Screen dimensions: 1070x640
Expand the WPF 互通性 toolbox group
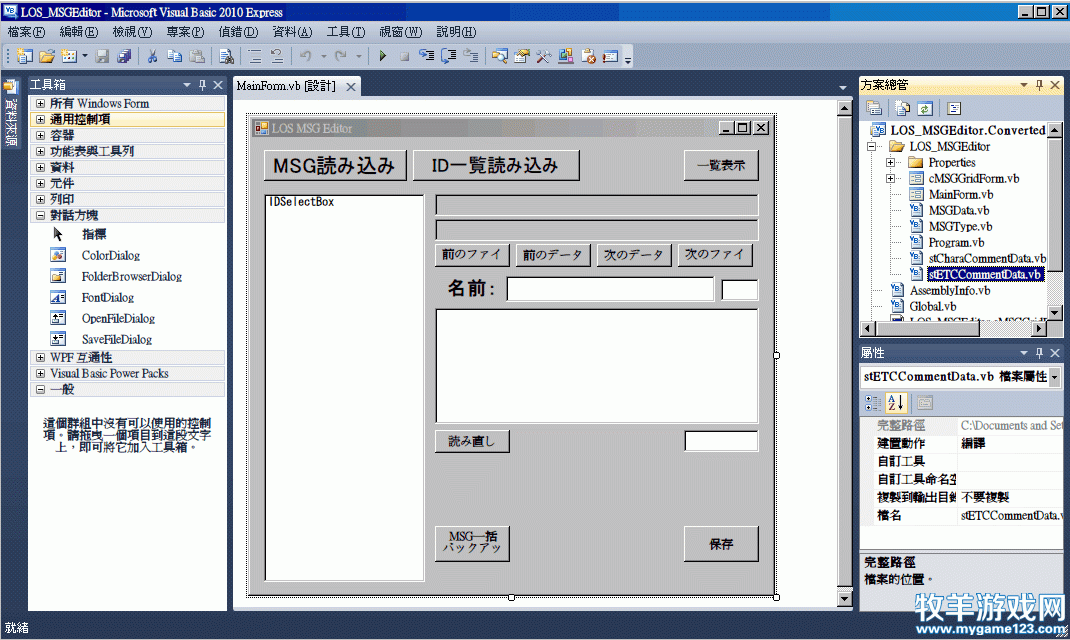pos(40,358)
